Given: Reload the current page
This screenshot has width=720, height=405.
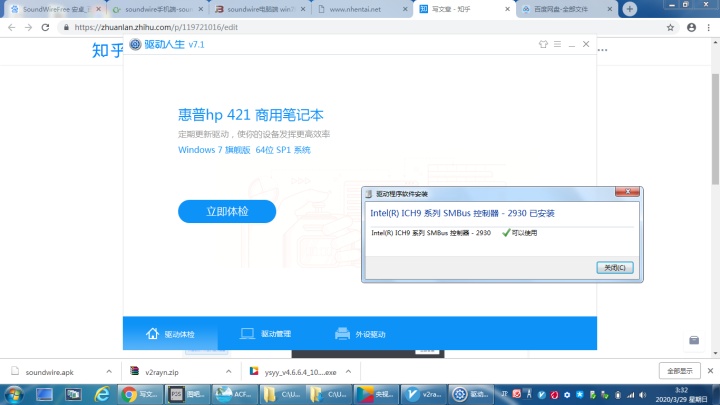Looking at the screenshot, I should click(45, 28).
